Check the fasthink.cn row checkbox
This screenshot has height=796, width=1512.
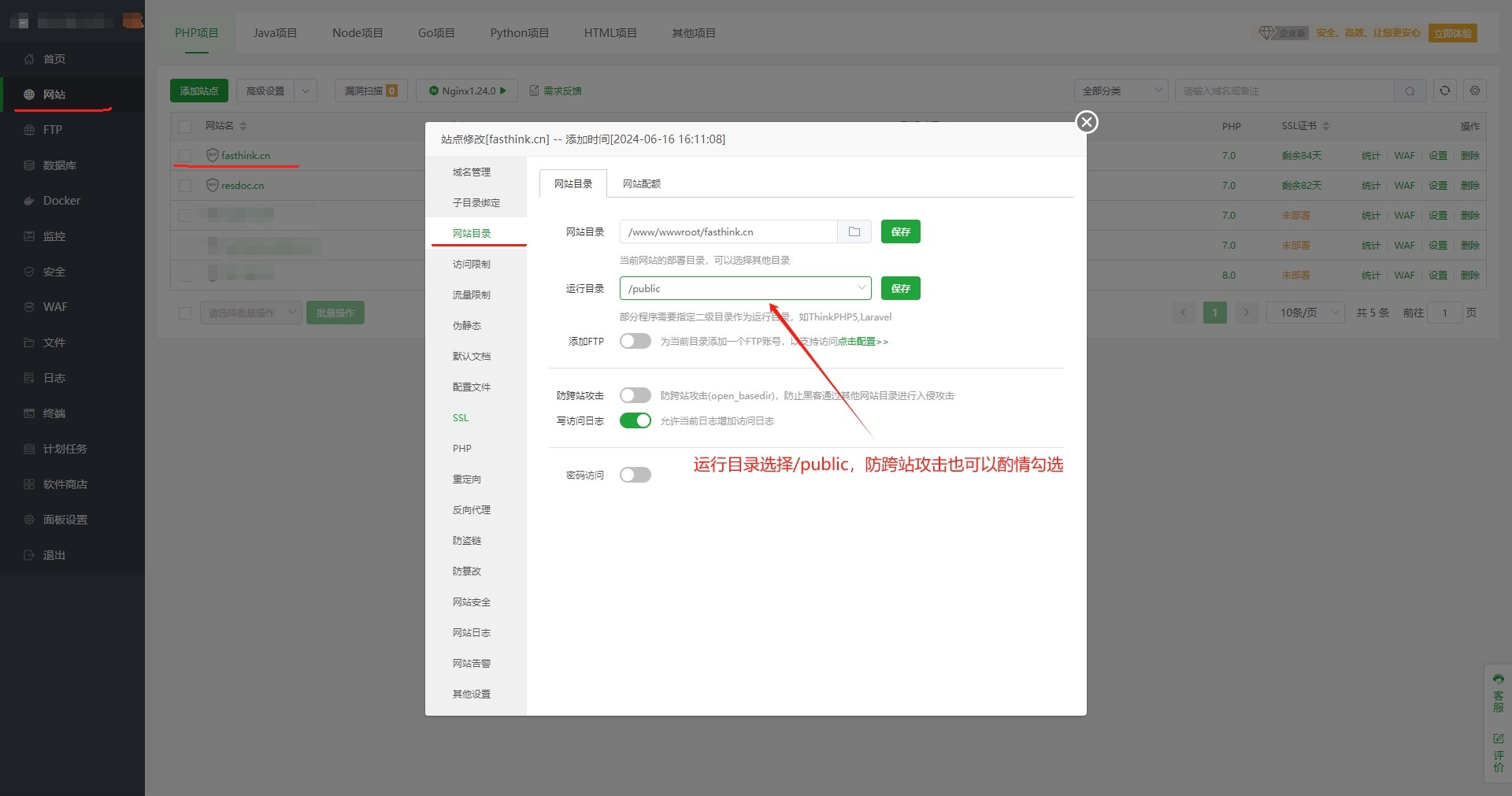185,156
